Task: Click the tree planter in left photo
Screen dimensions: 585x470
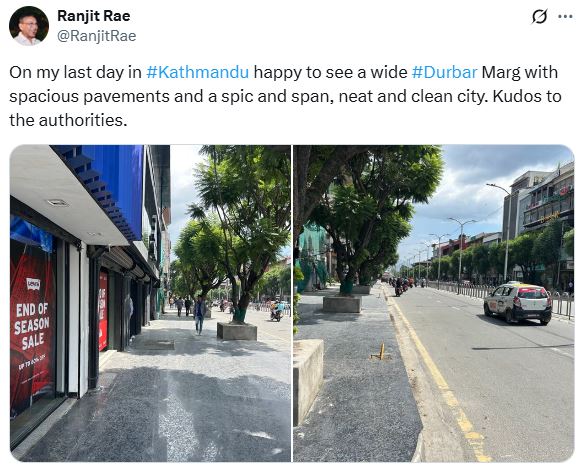Action: 237,331
